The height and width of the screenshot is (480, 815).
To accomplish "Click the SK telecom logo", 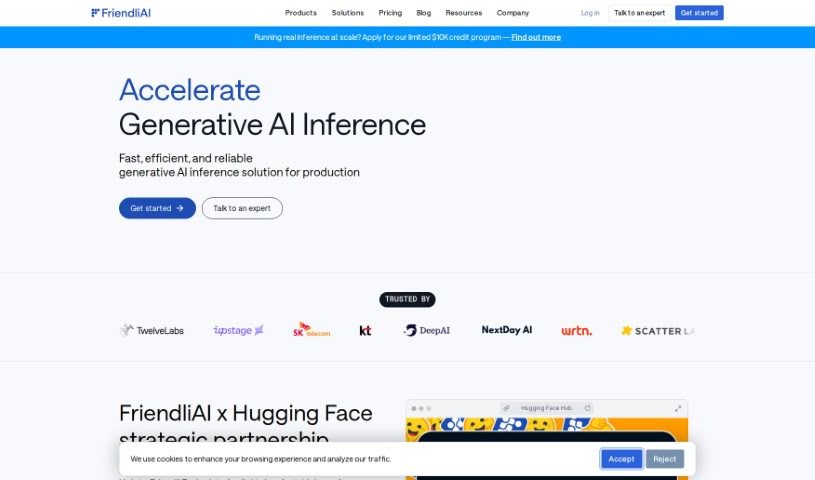I will coord(311,330).
